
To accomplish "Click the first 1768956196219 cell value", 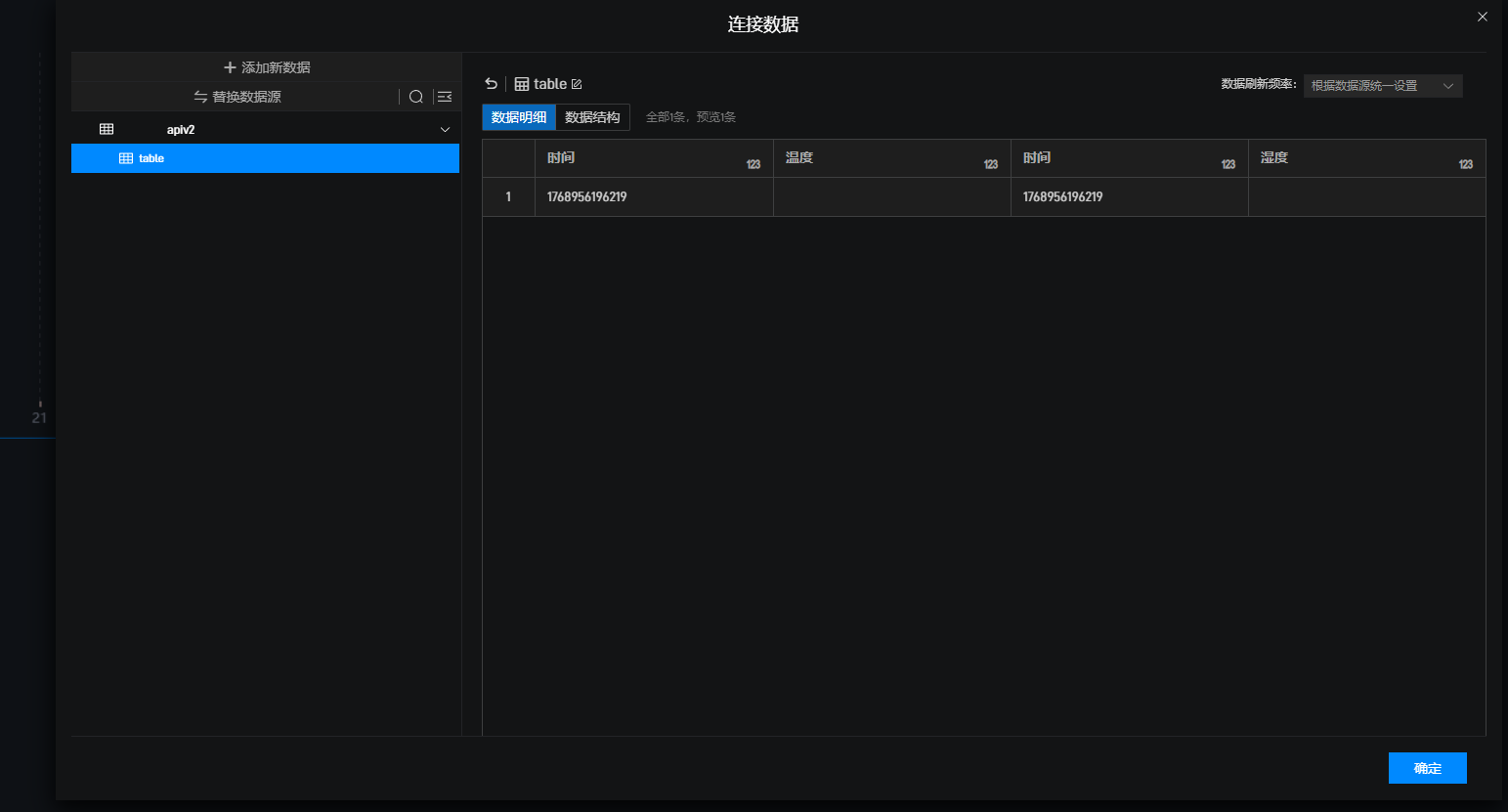I will pos(586,196).
